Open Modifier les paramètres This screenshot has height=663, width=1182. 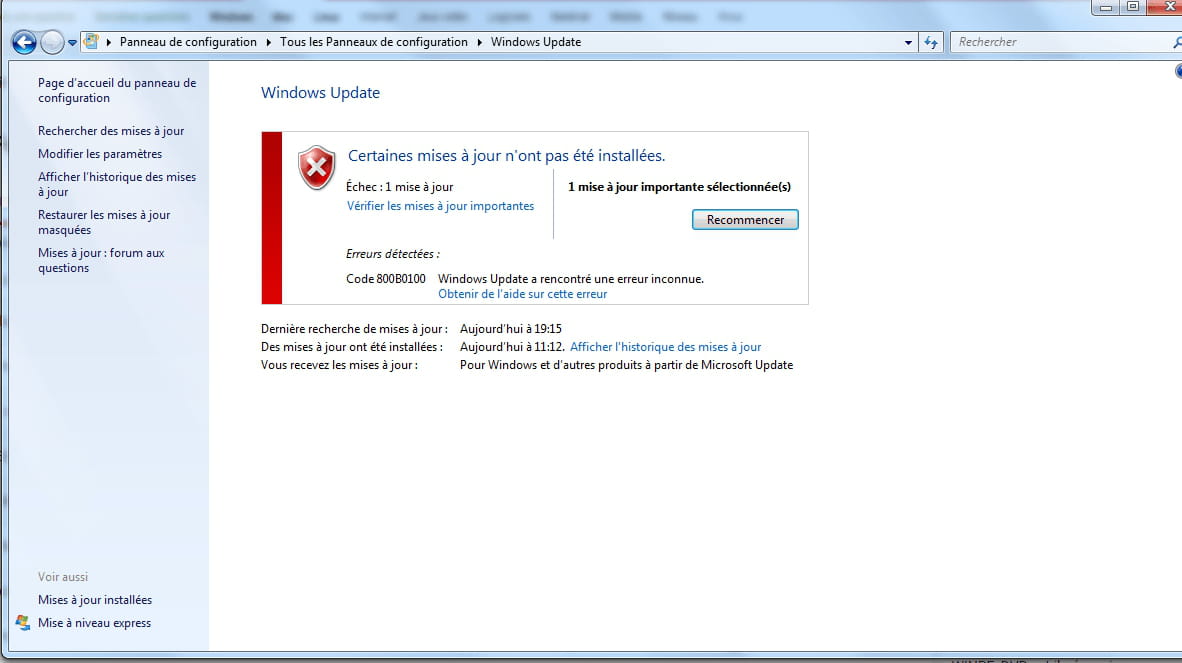[x=100, y=154]
